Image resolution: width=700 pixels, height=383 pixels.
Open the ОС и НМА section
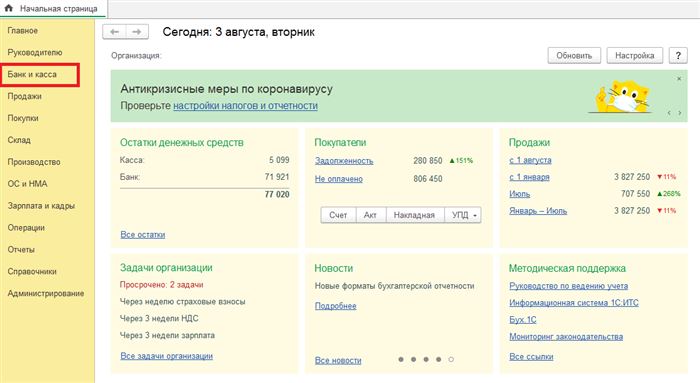pyautogui.click(x=27, y=183)
